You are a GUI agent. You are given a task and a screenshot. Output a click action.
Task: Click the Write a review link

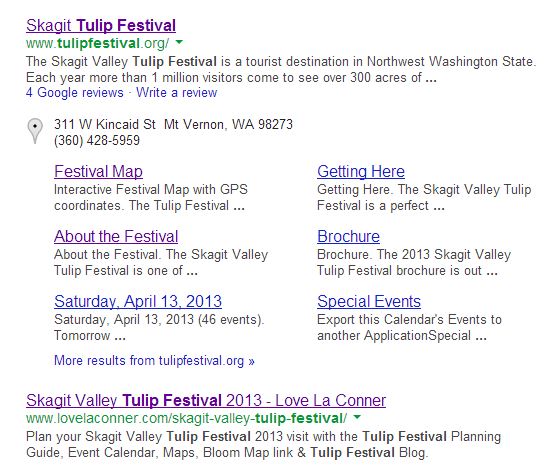[x=177, y=93]
